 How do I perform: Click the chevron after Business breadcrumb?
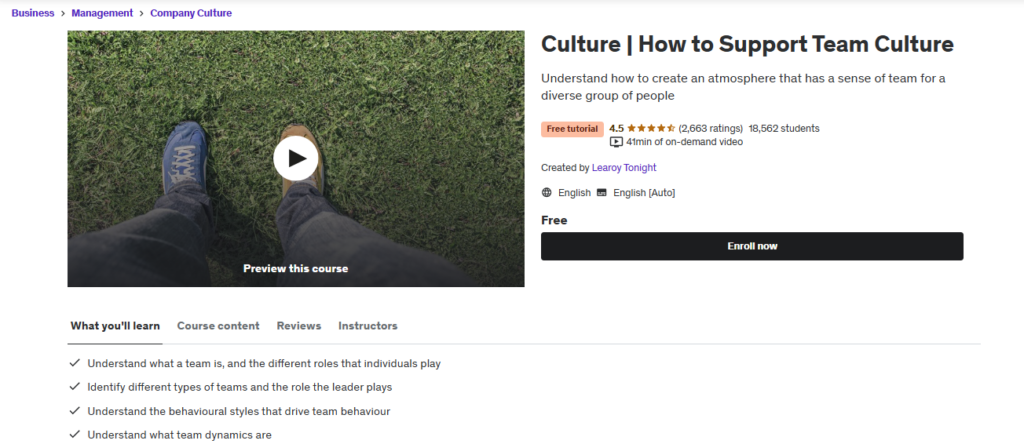coord(63,13)
